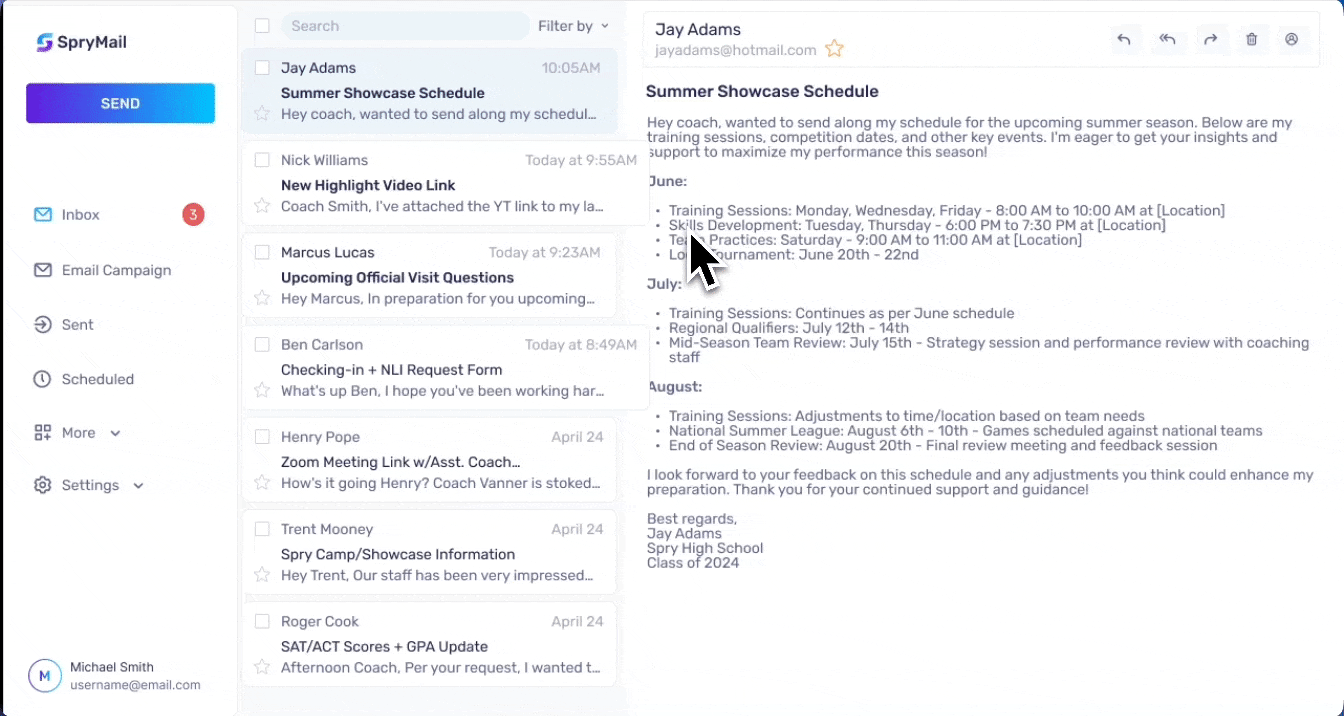Star the New Highlight Video Link email
The width and height of the screenshot is (1344, 716).
pyautogui.click(x=262, y=206)
